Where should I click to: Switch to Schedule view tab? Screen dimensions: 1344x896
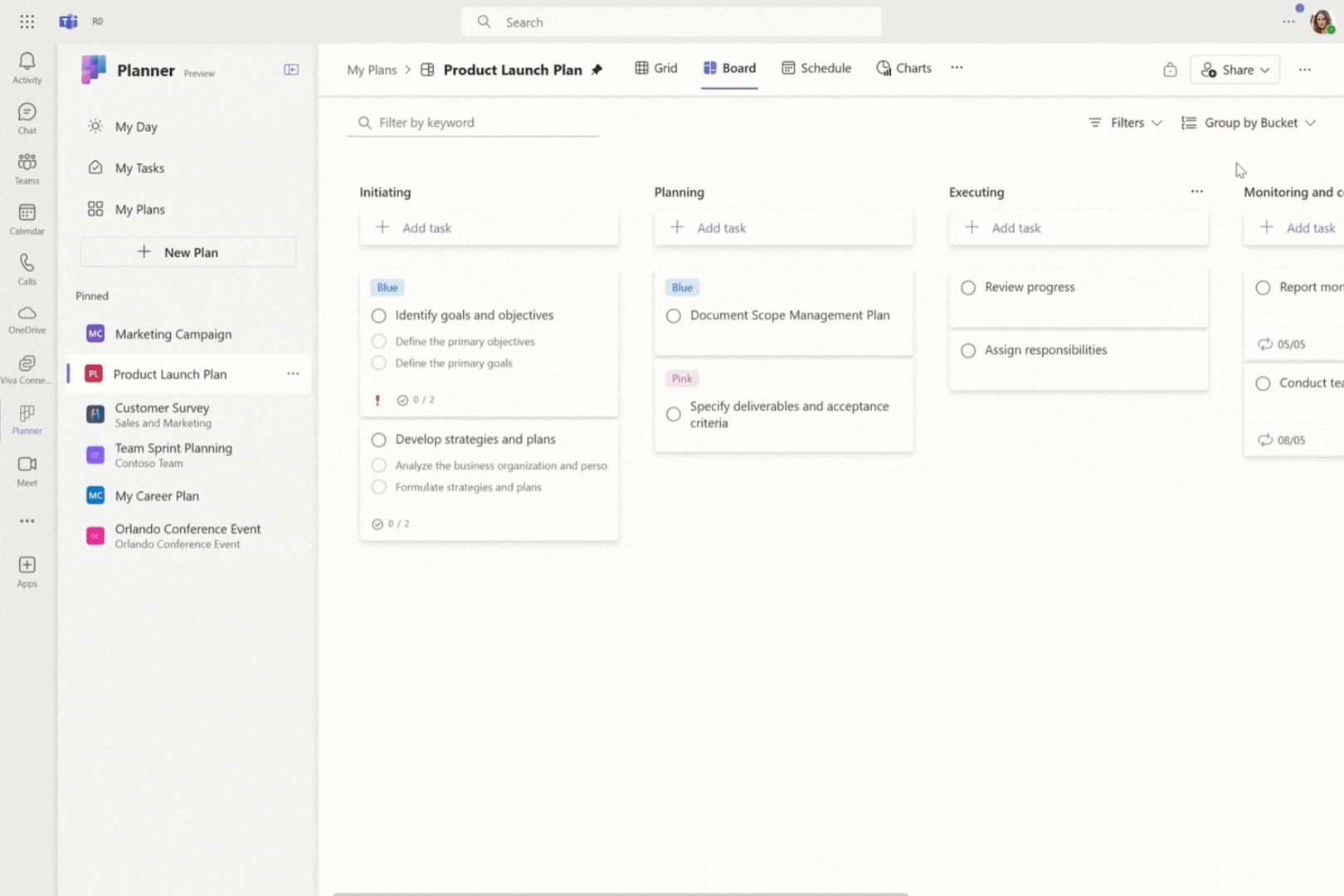816,68
